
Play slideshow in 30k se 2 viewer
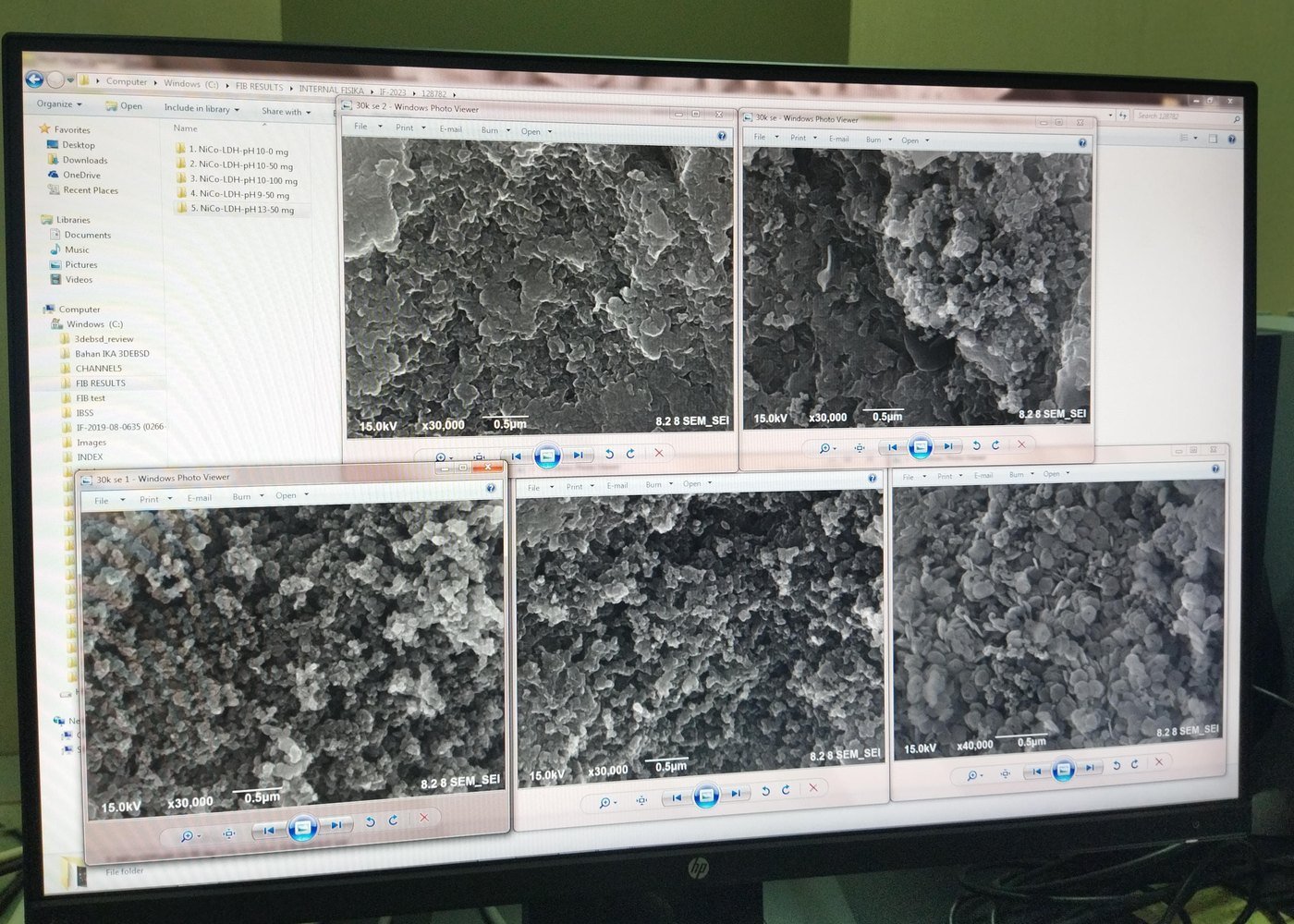pyautogui.click(x=547, y=456)
